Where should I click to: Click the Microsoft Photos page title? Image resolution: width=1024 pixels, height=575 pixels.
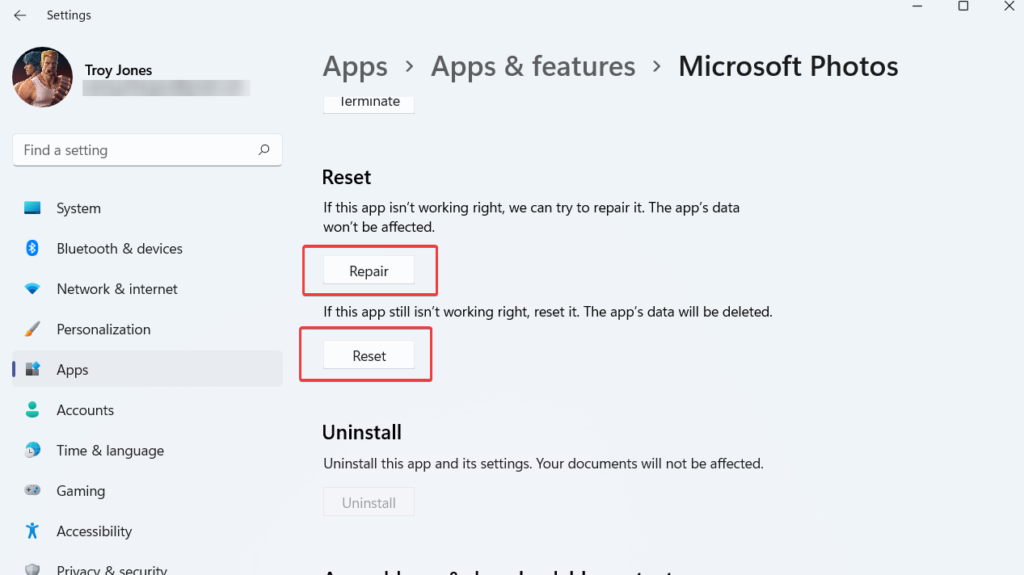(x=788, y=67)
